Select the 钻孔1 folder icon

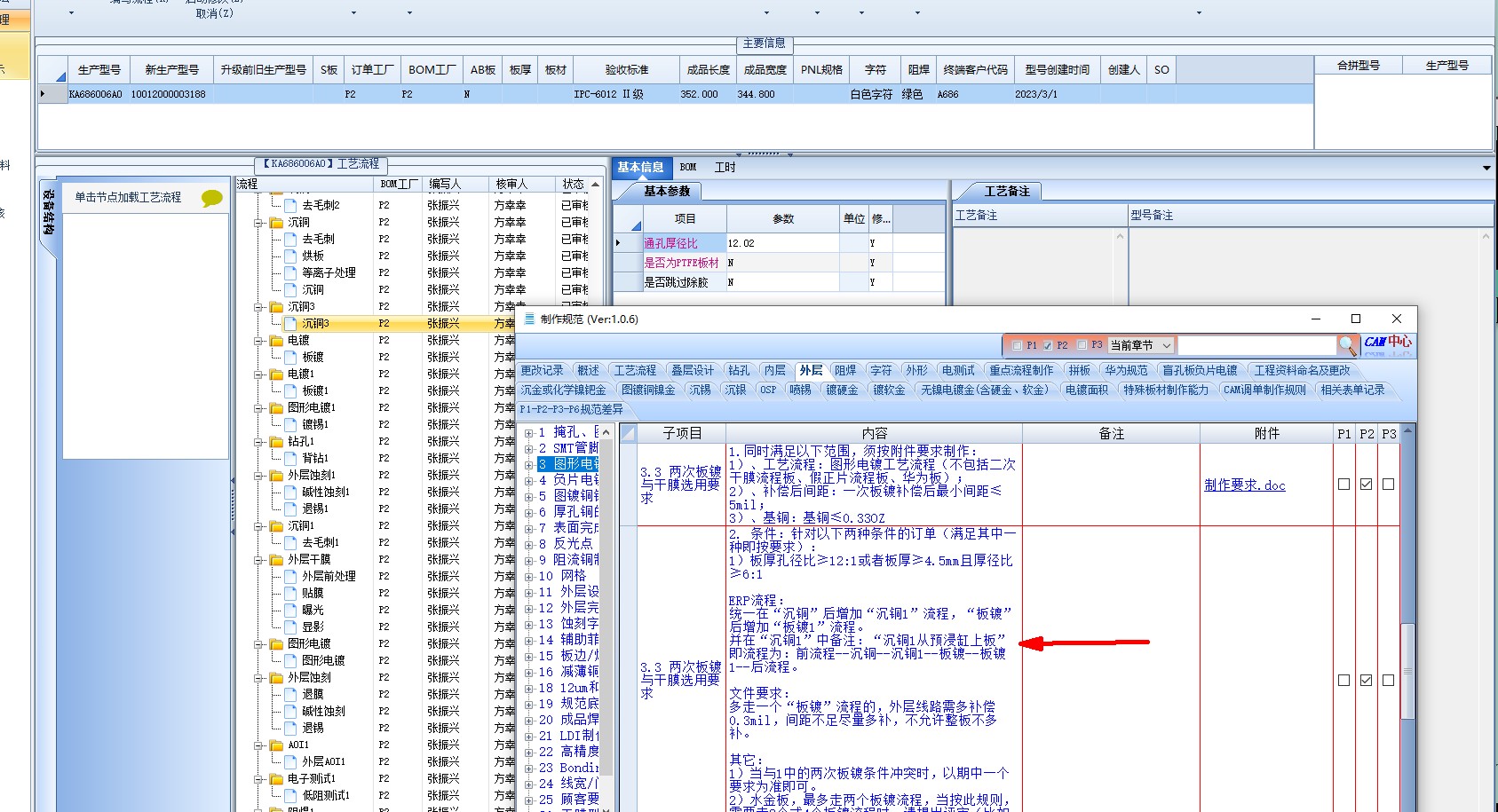(x=276, y=441)
